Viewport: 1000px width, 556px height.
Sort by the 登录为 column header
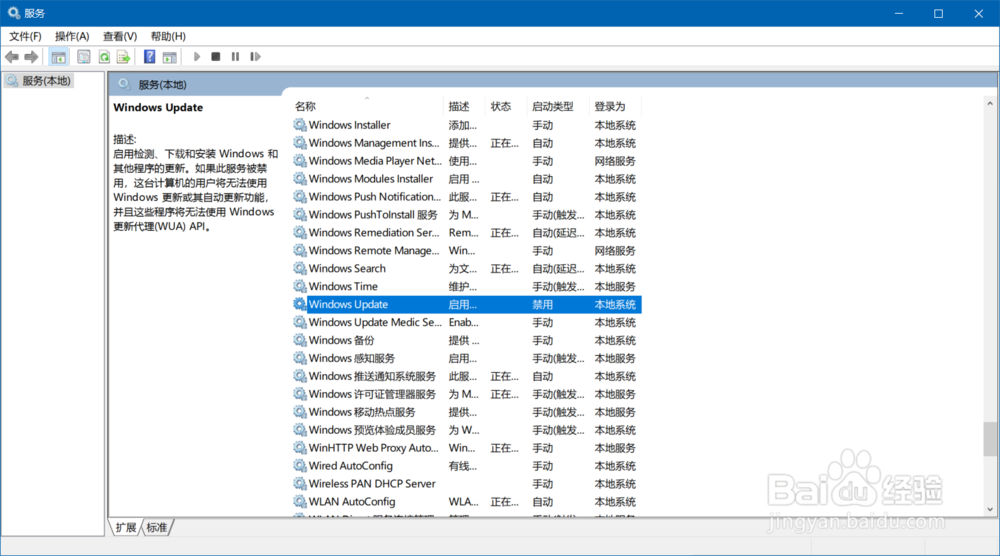[x=610, y=106]
